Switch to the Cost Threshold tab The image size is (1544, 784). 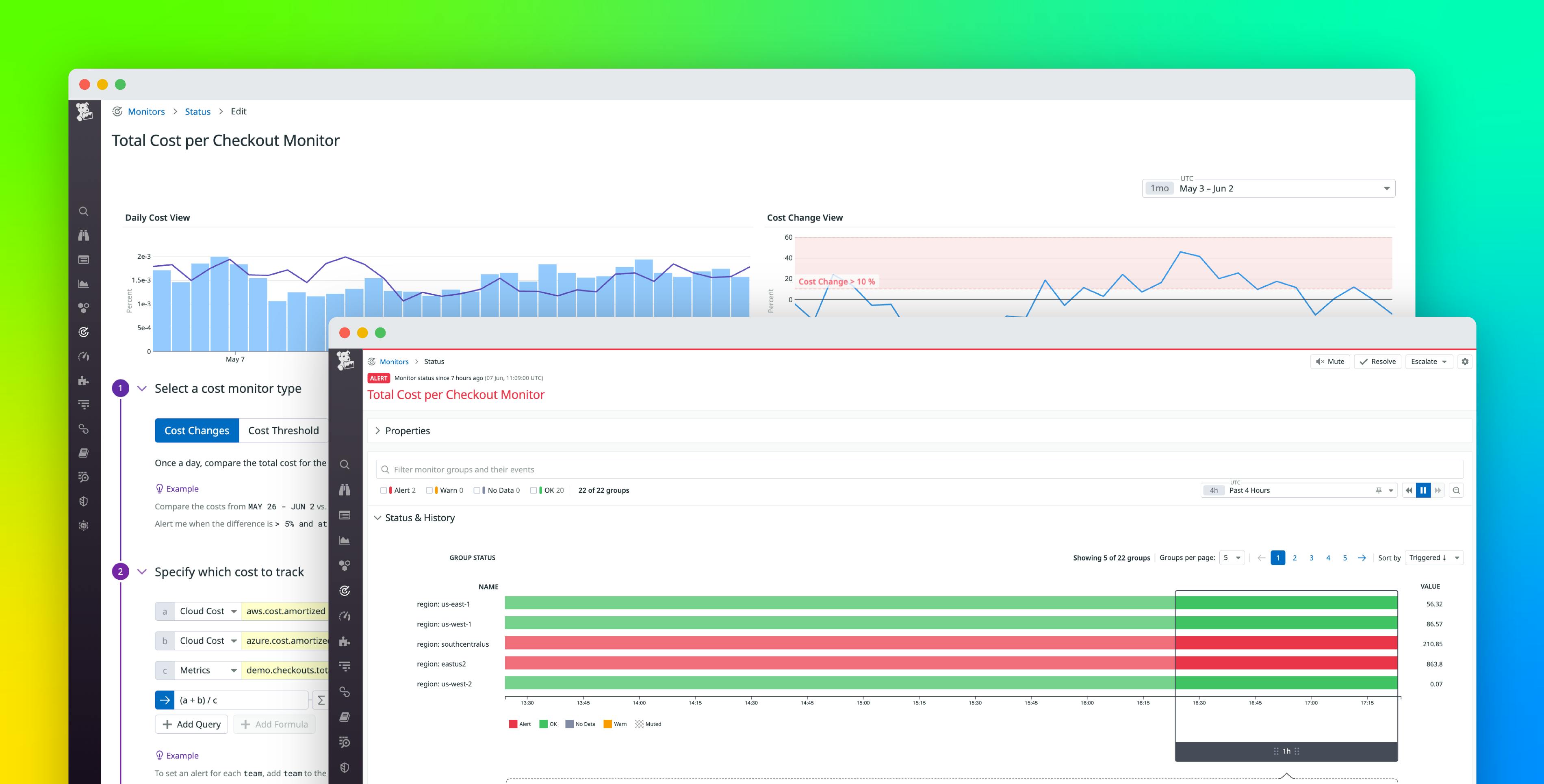283,430
